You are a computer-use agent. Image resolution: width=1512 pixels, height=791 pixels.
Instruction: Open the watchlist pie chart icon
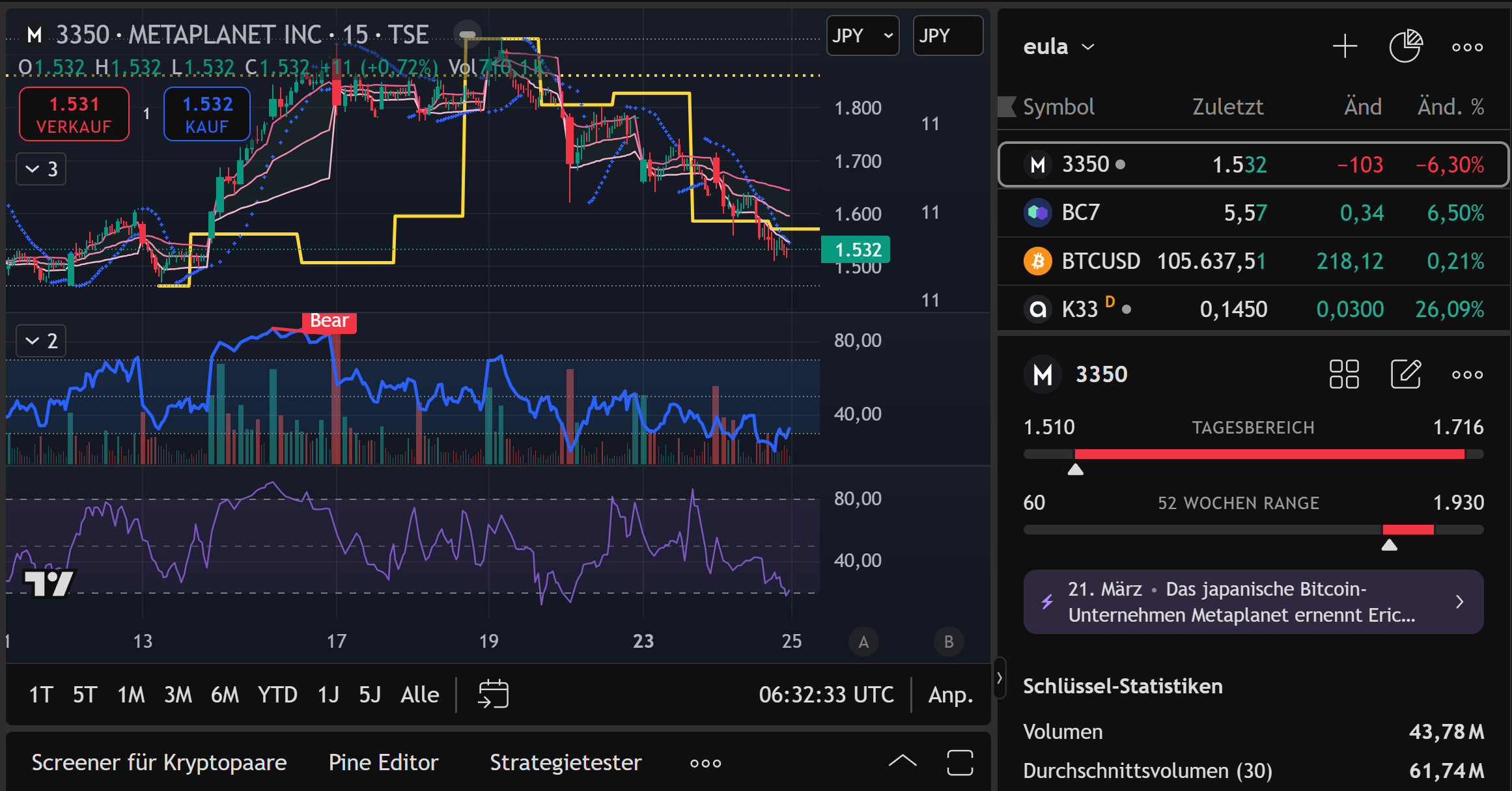[1406, 46]
